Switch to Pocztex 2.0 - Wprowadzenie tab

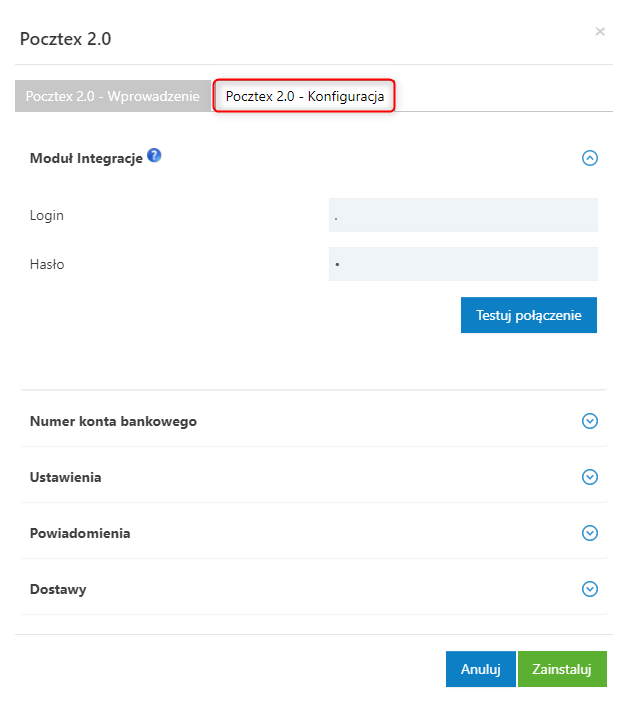112,96
